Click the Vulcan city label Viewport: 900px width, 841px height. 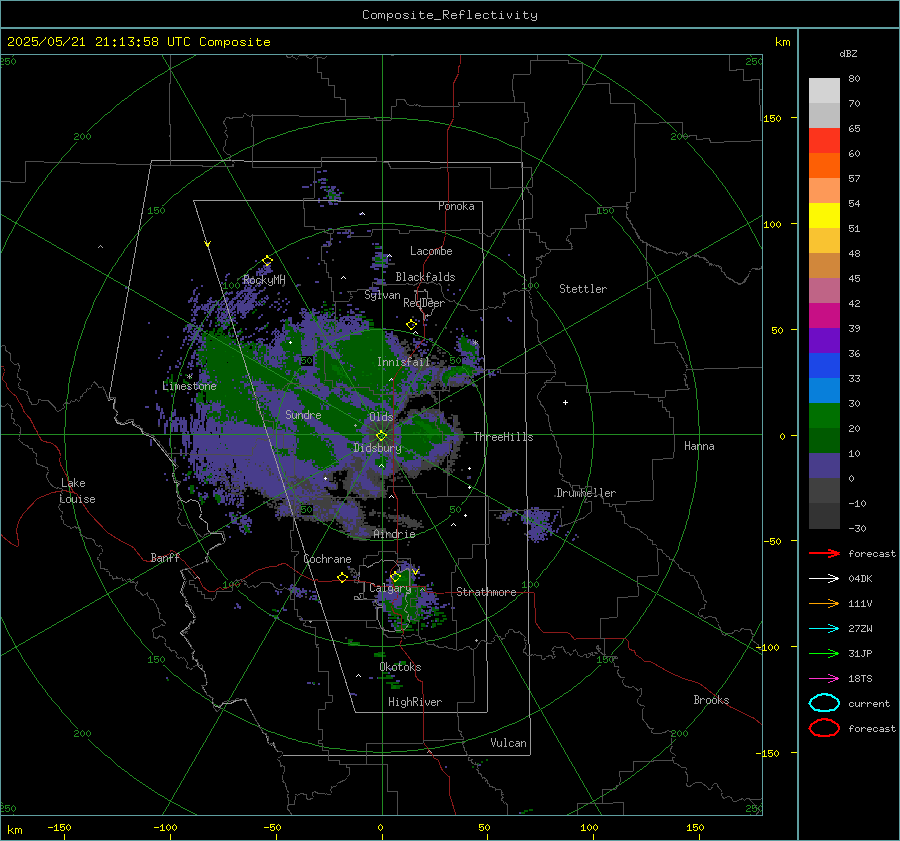click(508, 743)
